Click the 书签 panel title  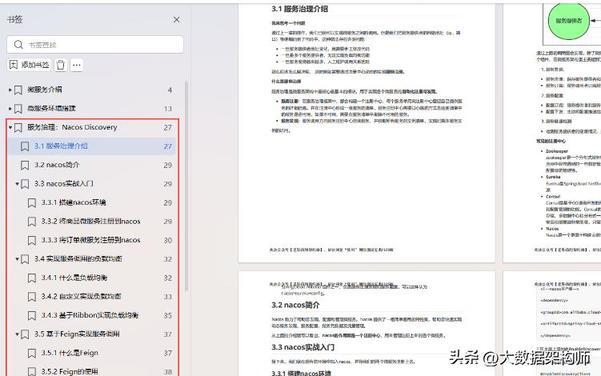tap(15, 20)
